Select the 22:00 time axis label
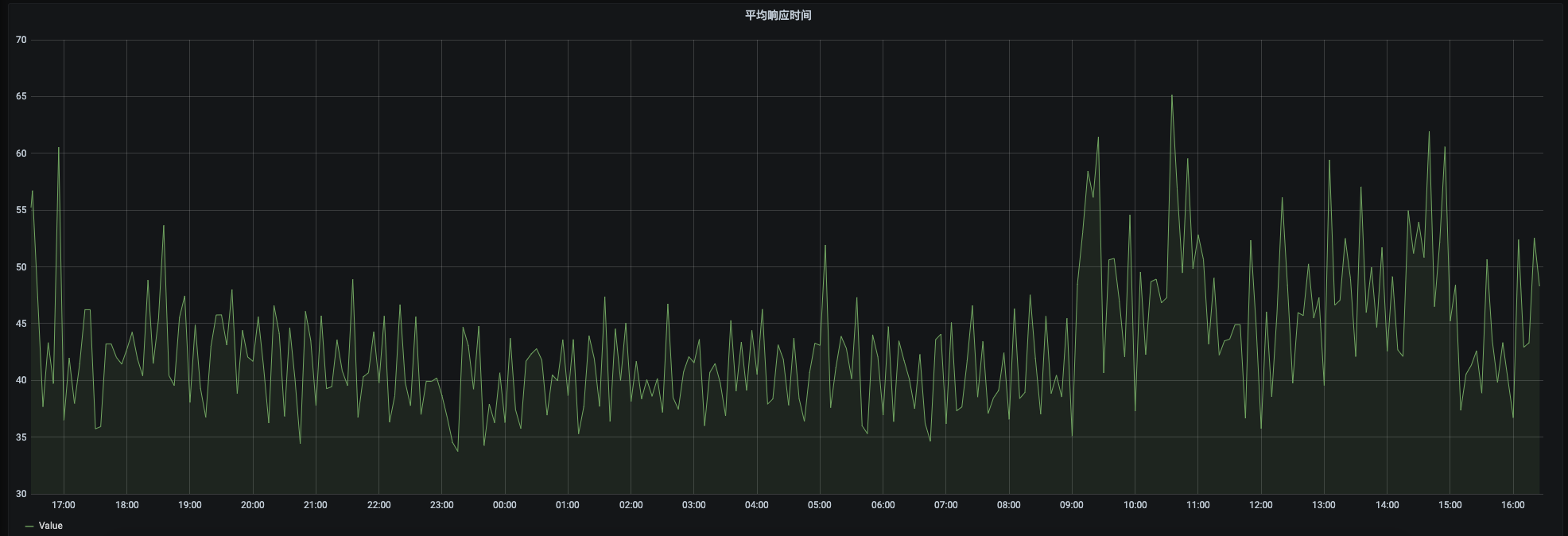1568x536 pixels. pyautogui.click(x=378, y=505)
